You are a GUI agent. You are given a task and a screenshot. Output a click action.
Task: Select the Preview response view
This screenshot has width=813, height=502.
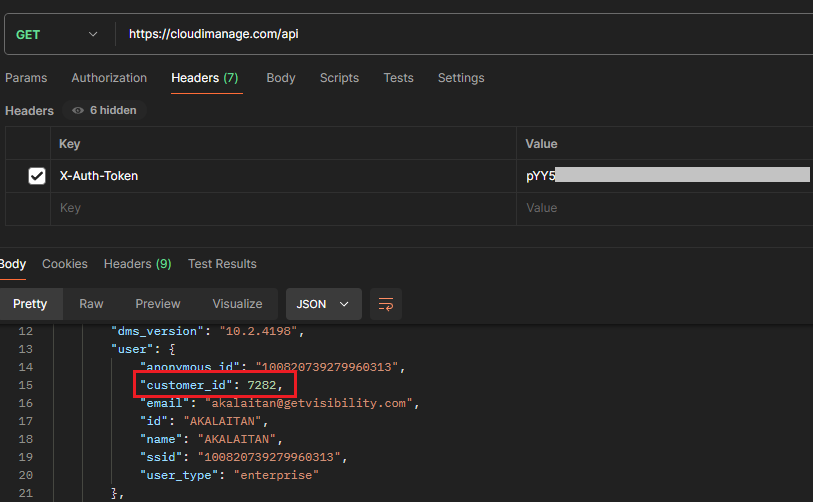tap(158, 303)
